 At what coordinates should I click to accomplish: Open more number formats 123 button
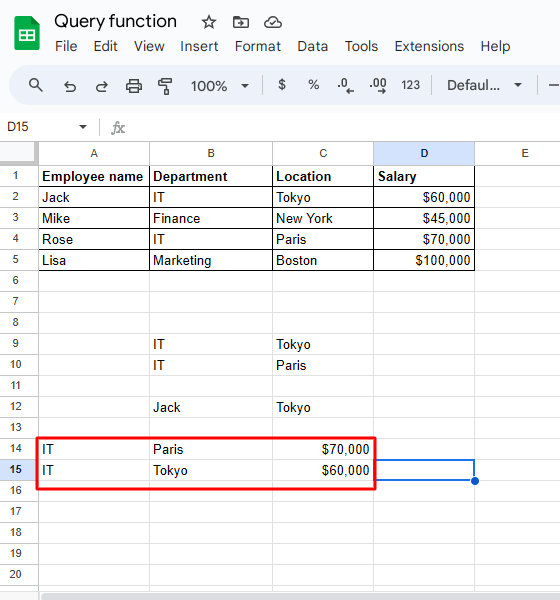pos(410,85)
